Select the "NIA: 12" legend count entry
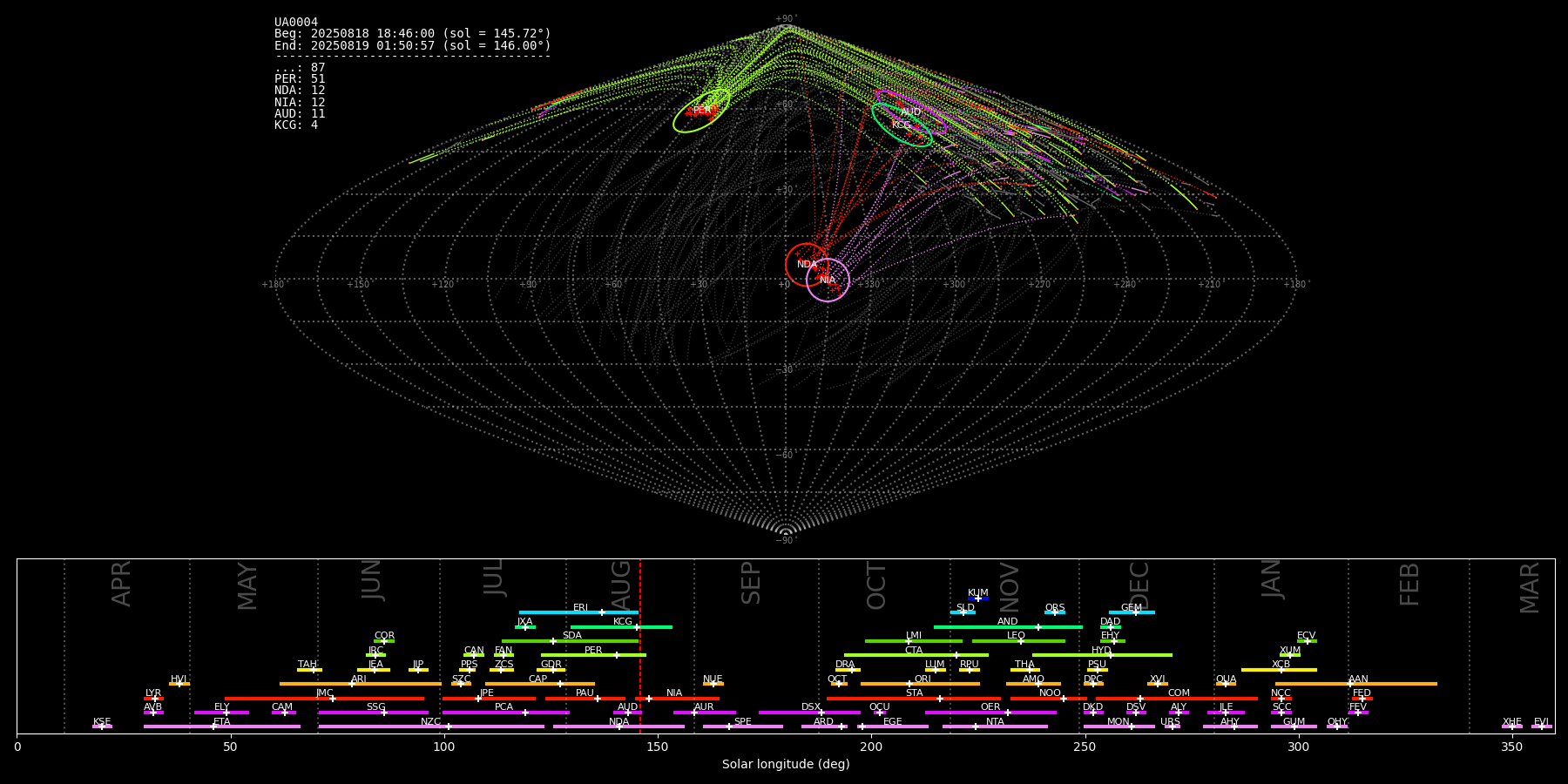1568x784 pixels. (300, 102)
